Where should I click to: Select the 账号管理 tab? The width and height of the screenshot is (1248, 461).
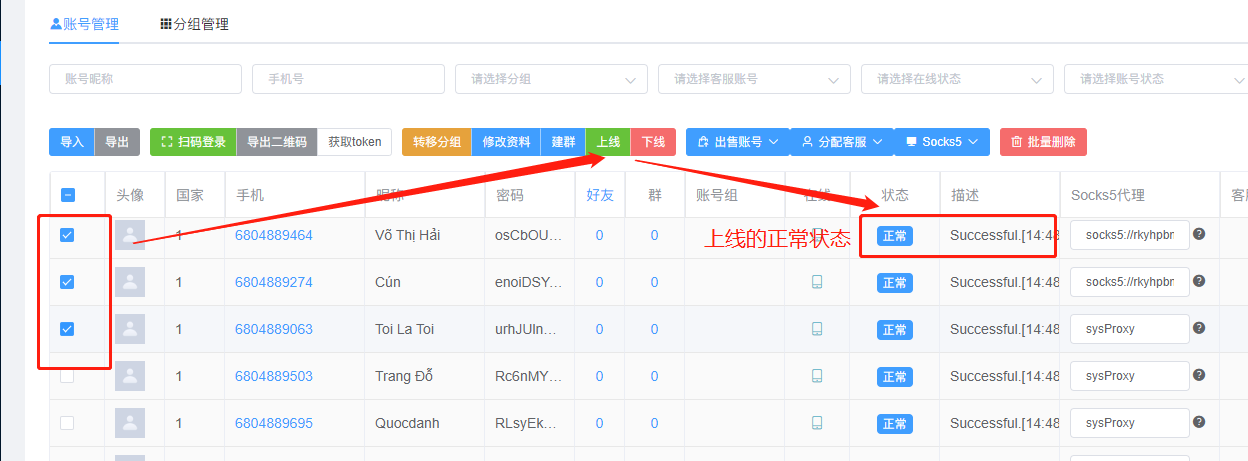[x=84, y=24]
